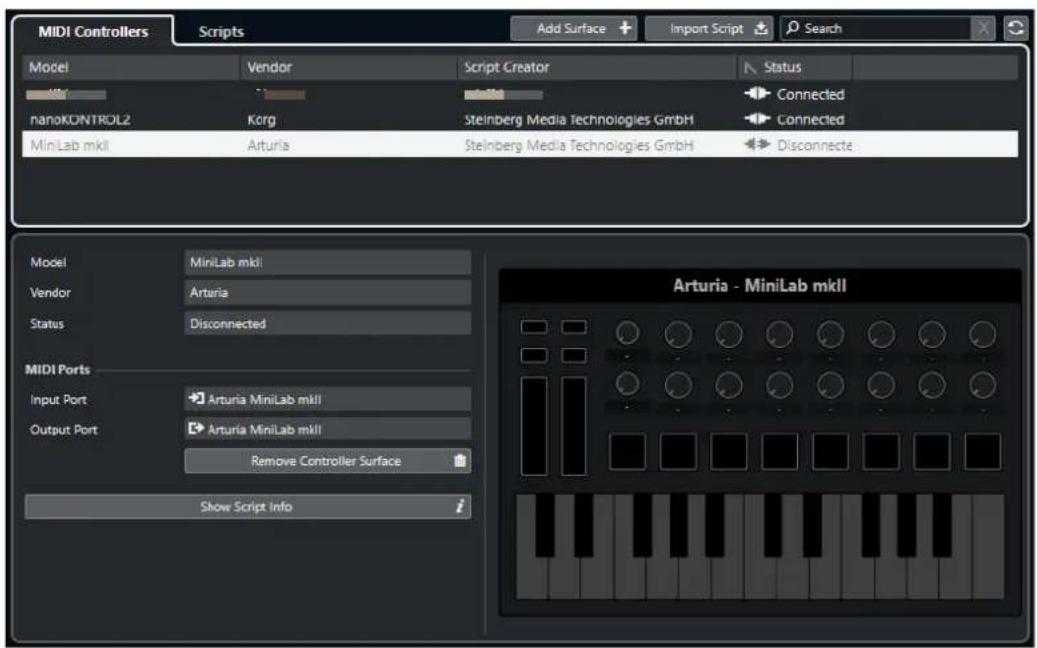
Task: Click the last knob in top row
Action: (x=982, y=334)
